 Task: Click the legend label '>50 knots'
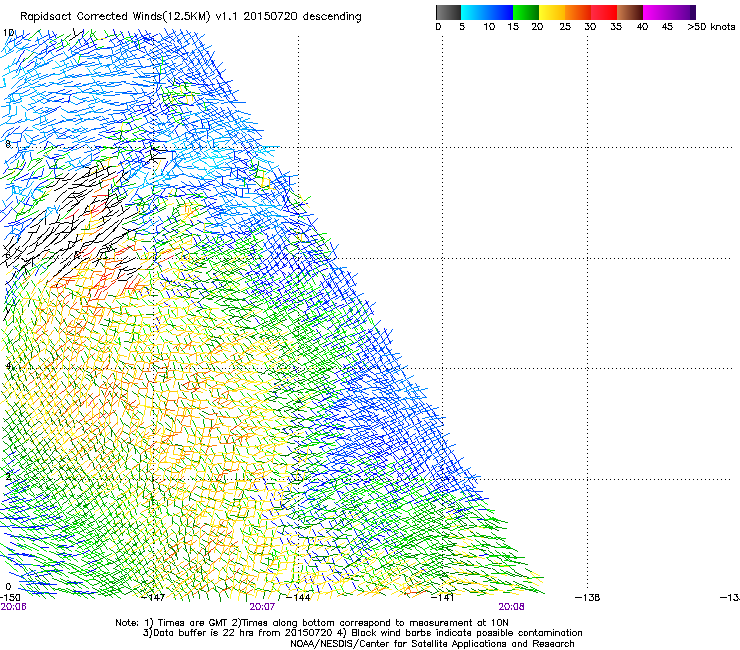click(711, 27)
